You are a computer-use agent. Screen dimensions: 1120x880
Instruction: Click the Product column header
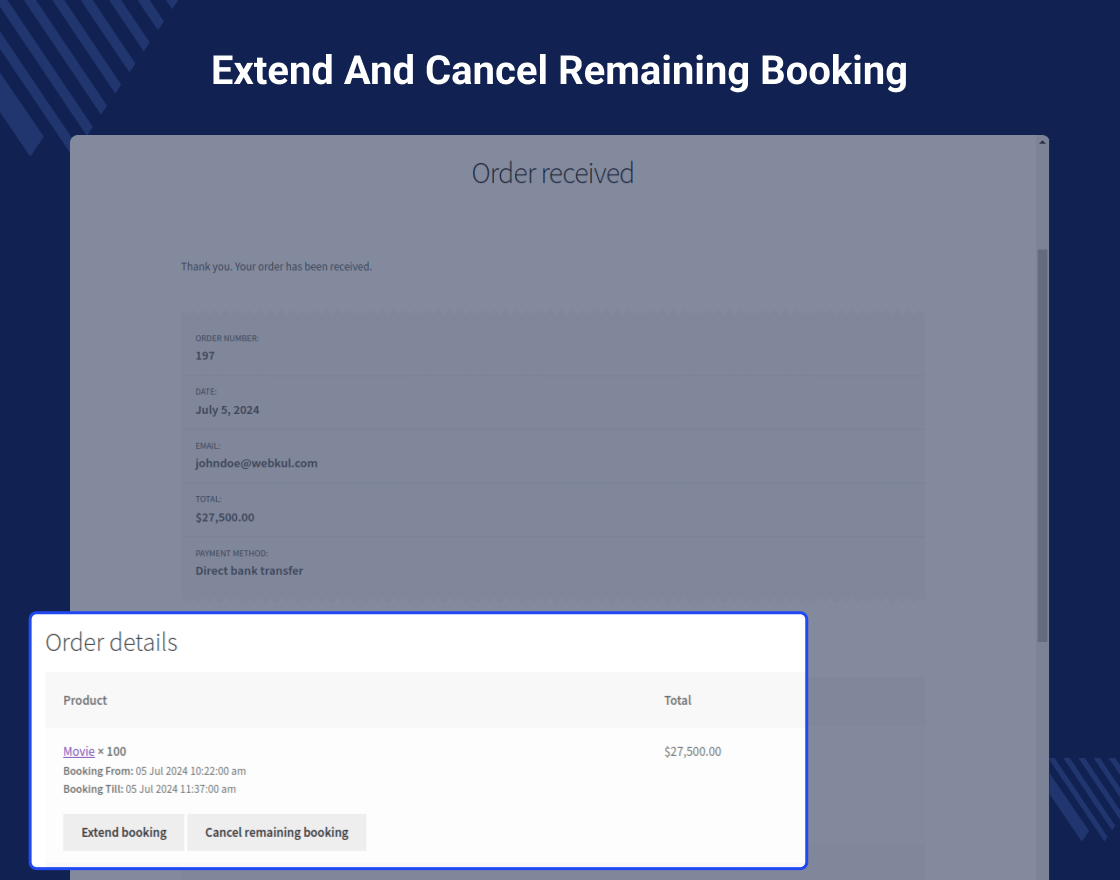[85, 700]
